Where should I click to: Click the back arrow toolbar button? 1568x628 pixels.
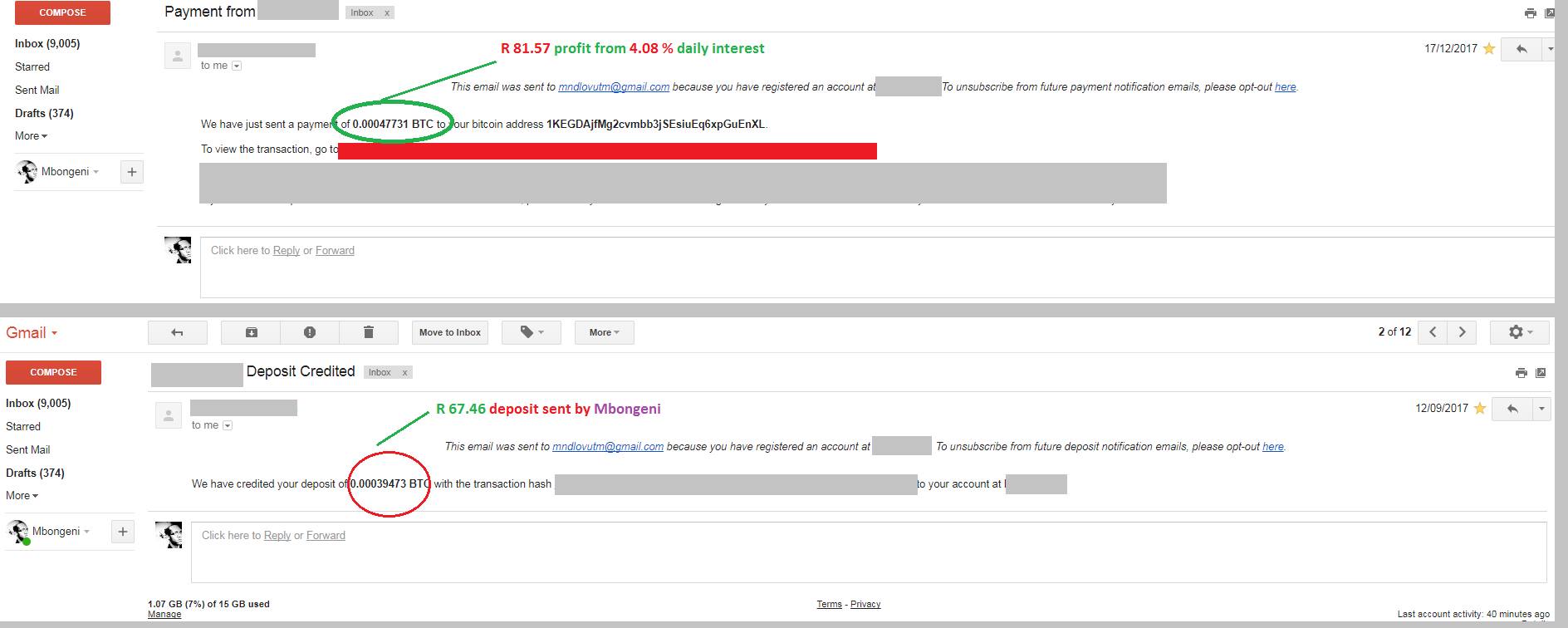click(177, 332)
